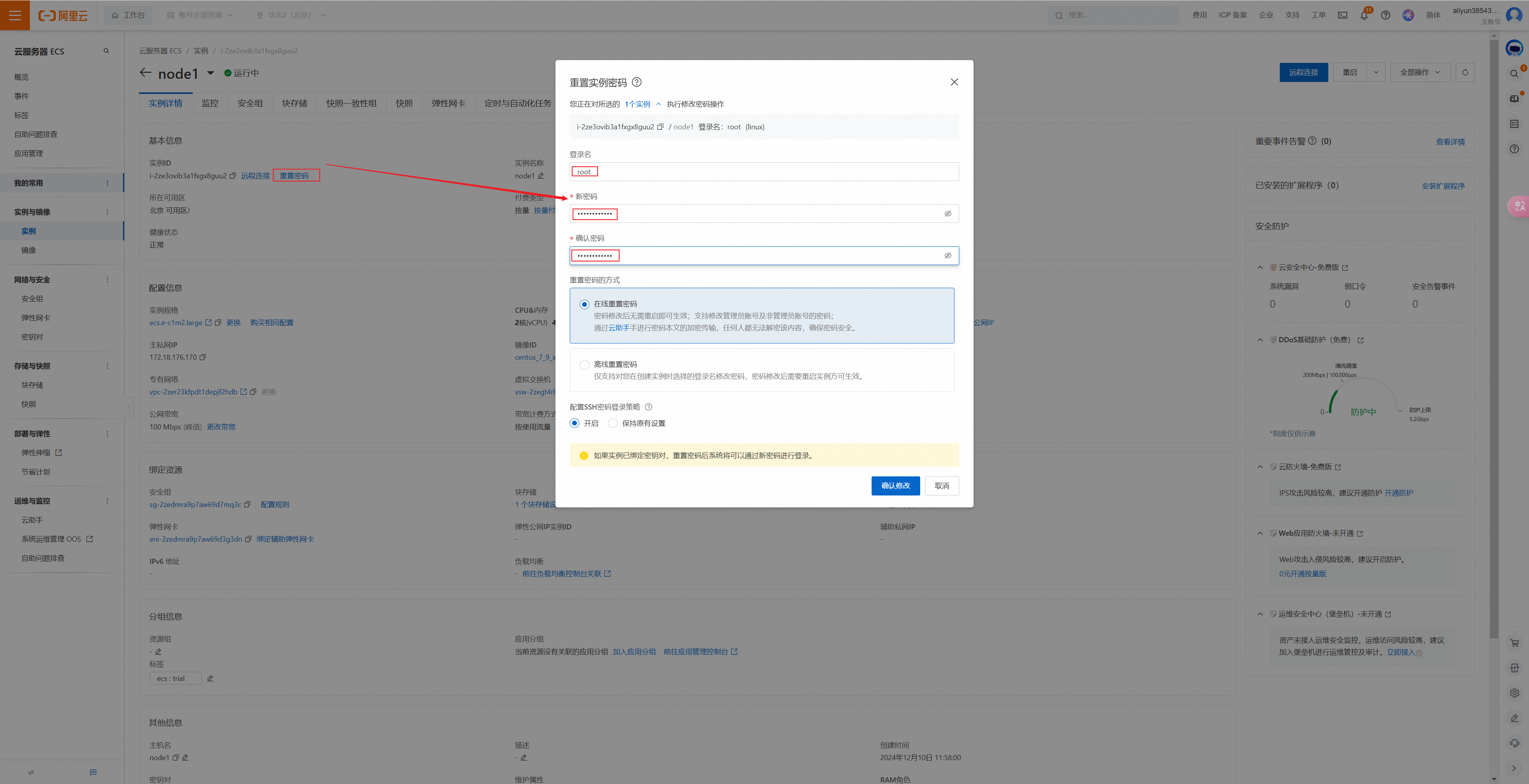Switch to 安全组 tab
Image resolution: width=1529 pixels, height=784 pixels.
250,103
